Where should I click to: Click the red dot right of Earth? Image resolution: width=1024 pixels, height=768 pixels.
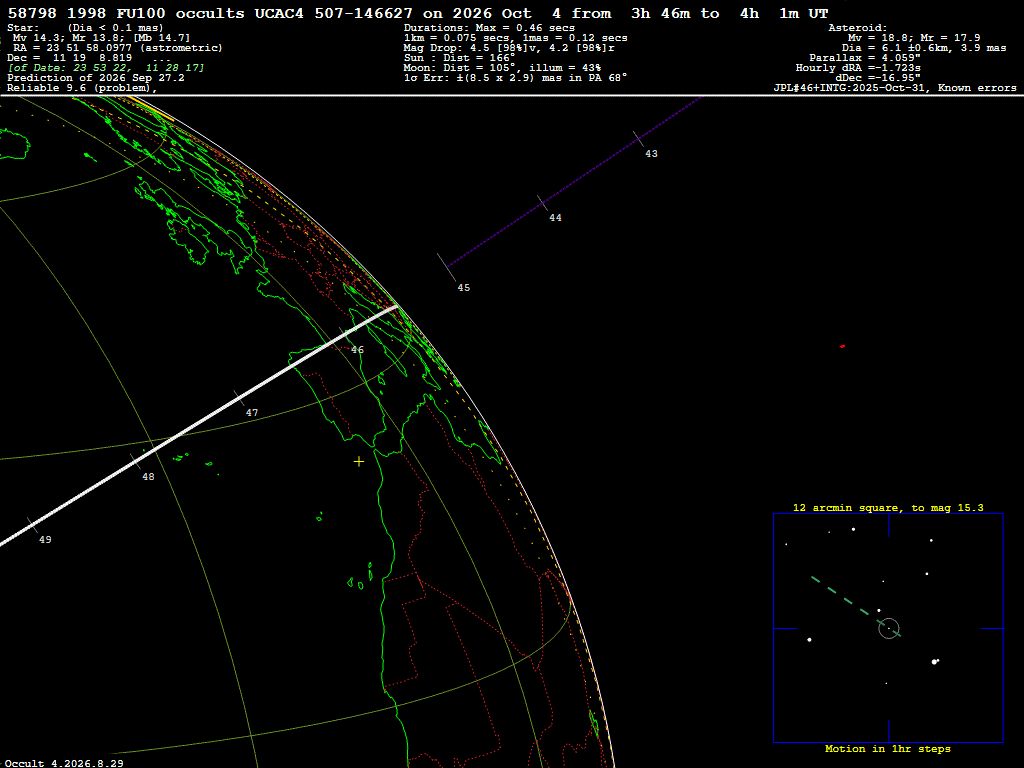tap(842, 346)
